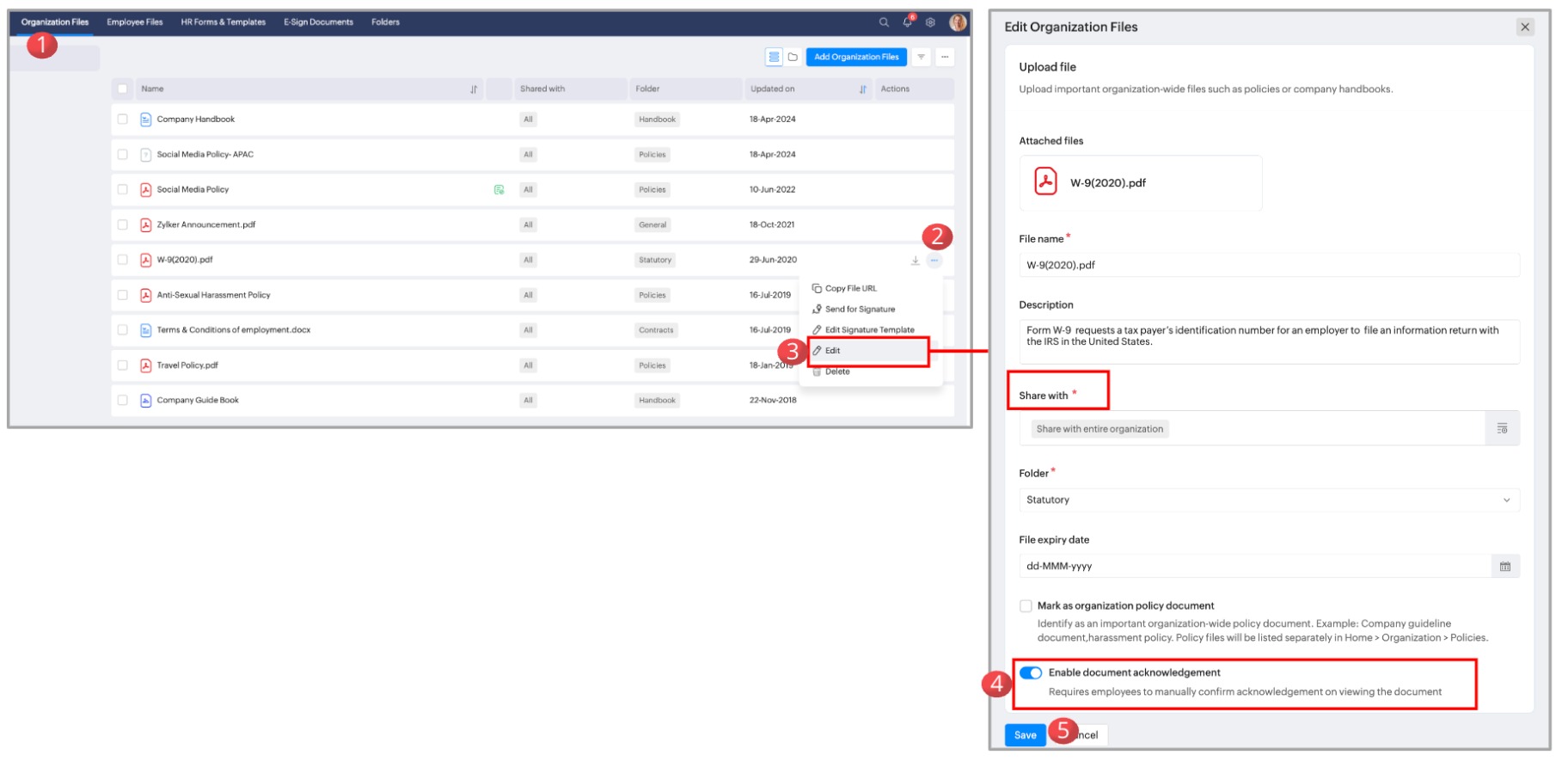
Task: Click the File expiry date field
Action: point(1255,567)
